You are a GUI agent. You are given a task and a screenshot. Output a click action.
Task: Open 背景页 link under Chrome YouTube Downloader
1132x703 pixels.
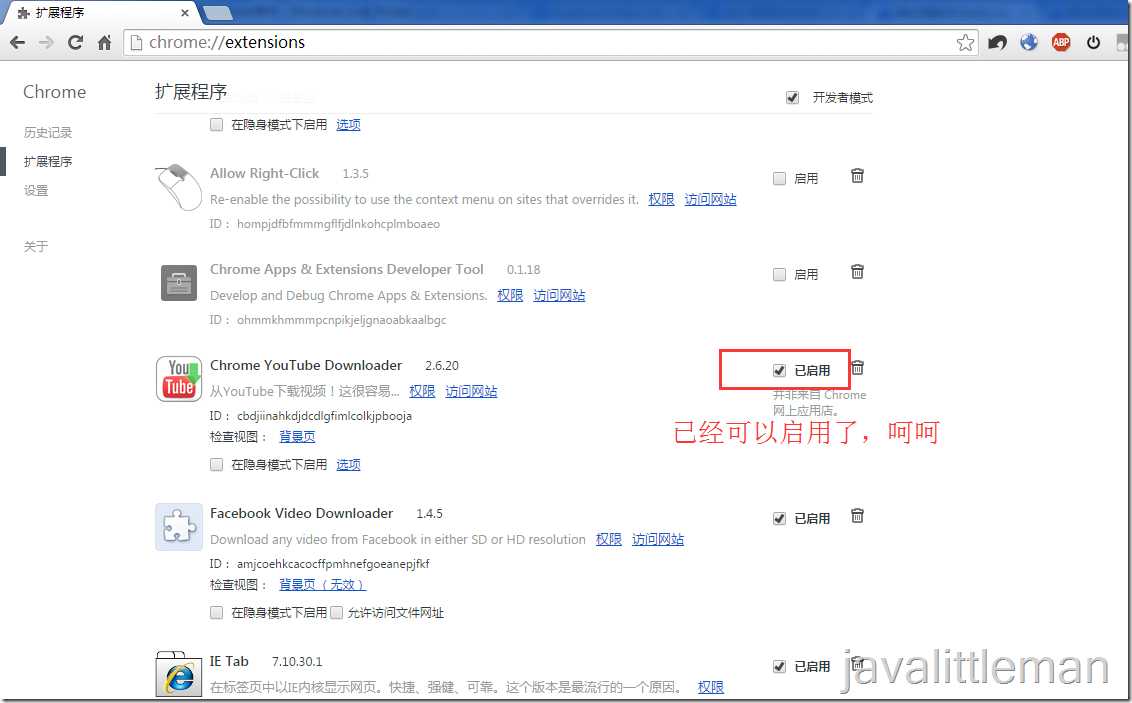[x=297, y=436]
